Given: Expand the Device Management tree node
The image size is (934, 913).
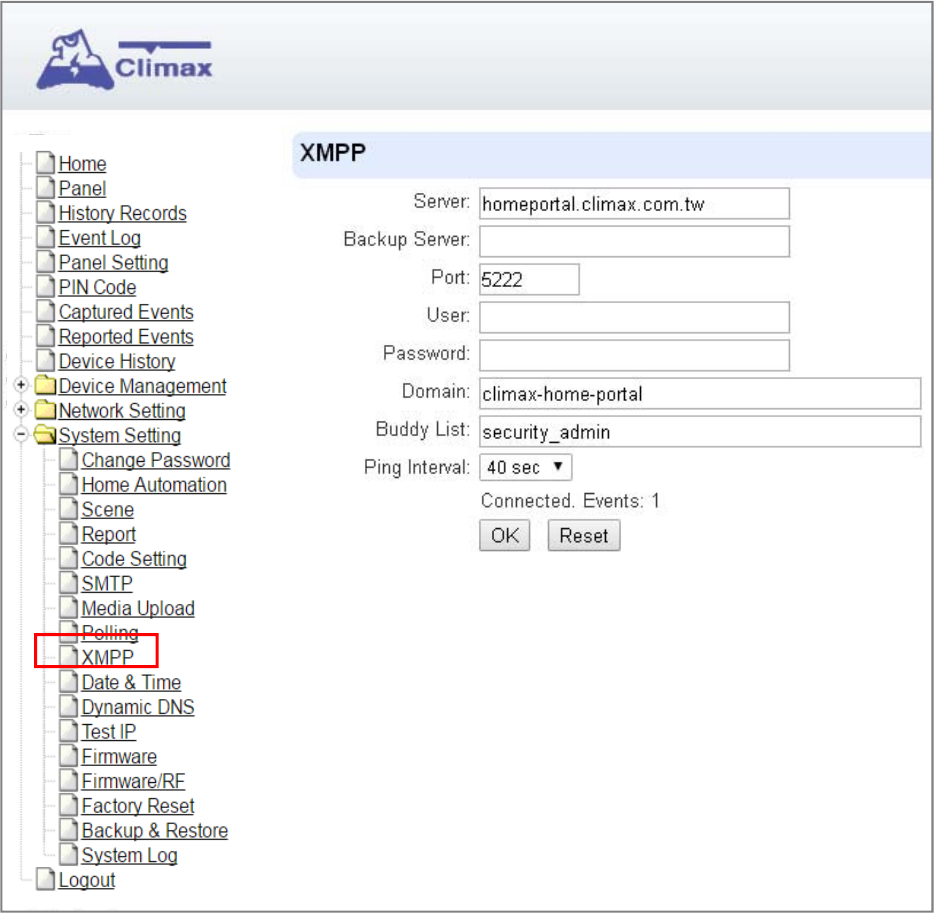Looking at the screenshot, I should click(21, 385).
